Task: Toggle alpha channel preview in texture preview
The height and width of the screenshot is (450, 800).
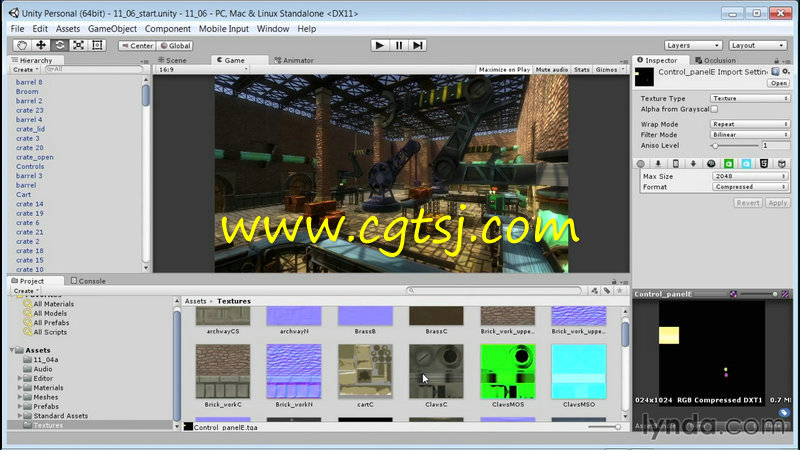Action: [733, 294]
